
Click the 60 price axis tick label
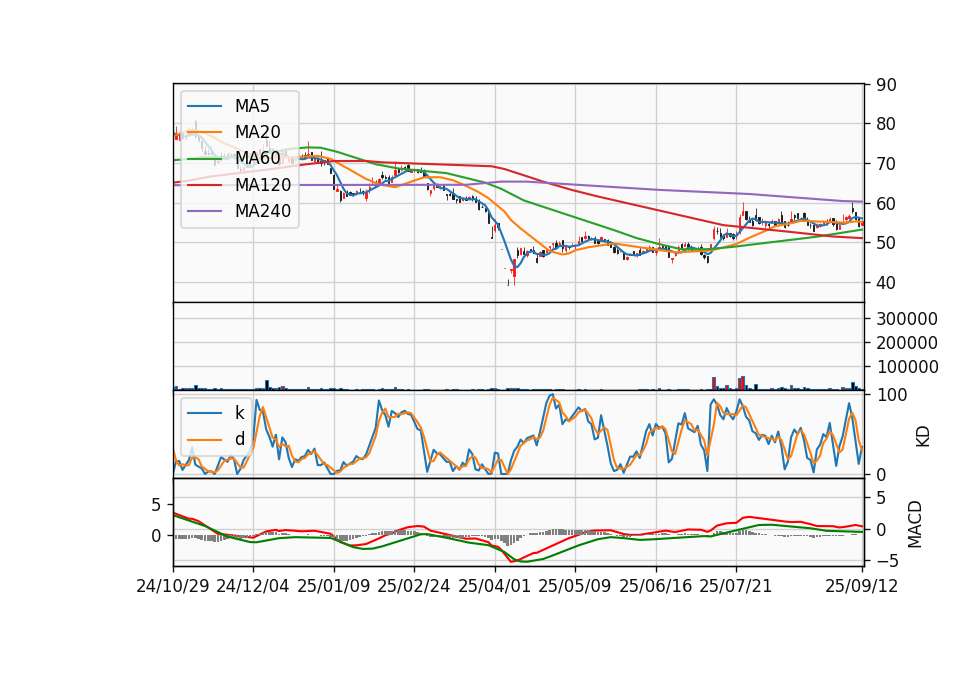[x=886, y=204]
